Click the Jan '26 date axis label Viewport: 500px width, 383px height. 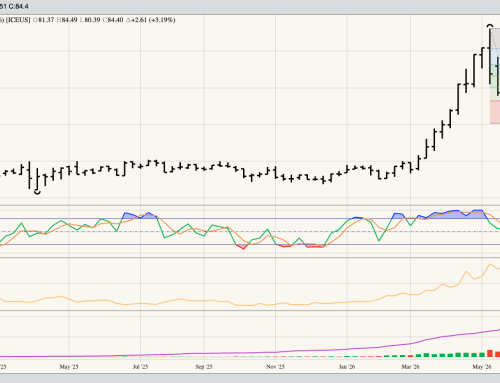point(347,367)
